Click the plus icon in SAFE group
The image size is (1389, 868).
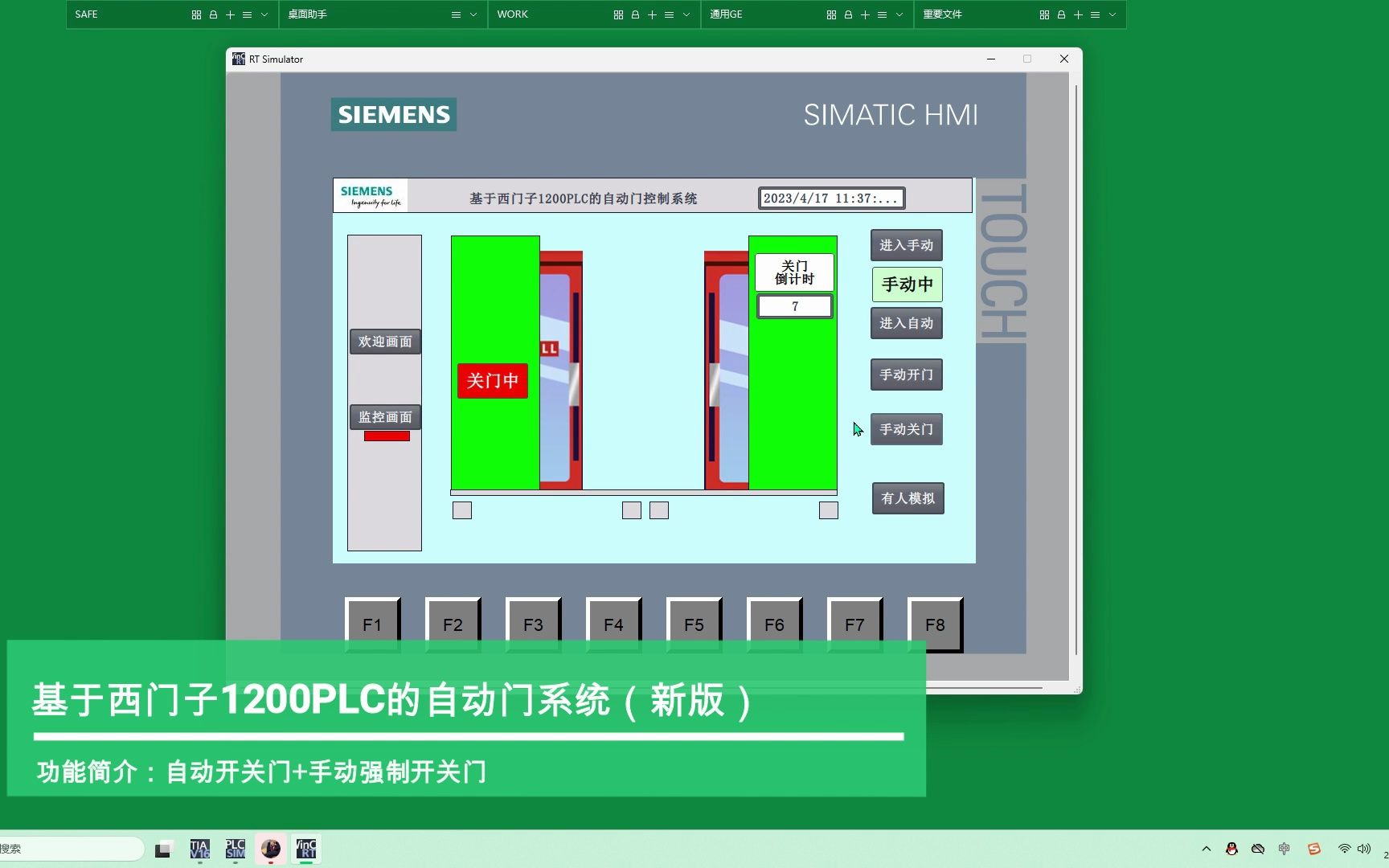tap(230, 14)
